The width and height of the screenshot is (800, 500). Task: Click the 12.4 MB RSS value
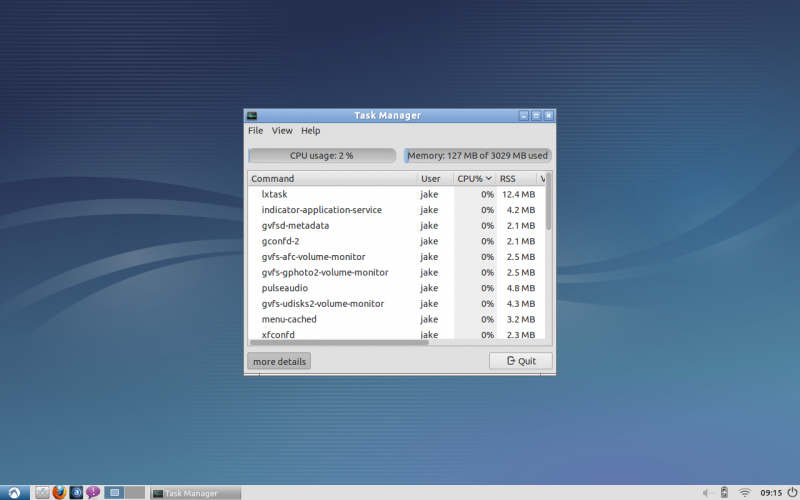pyautogui.click(x=518, y=194)
